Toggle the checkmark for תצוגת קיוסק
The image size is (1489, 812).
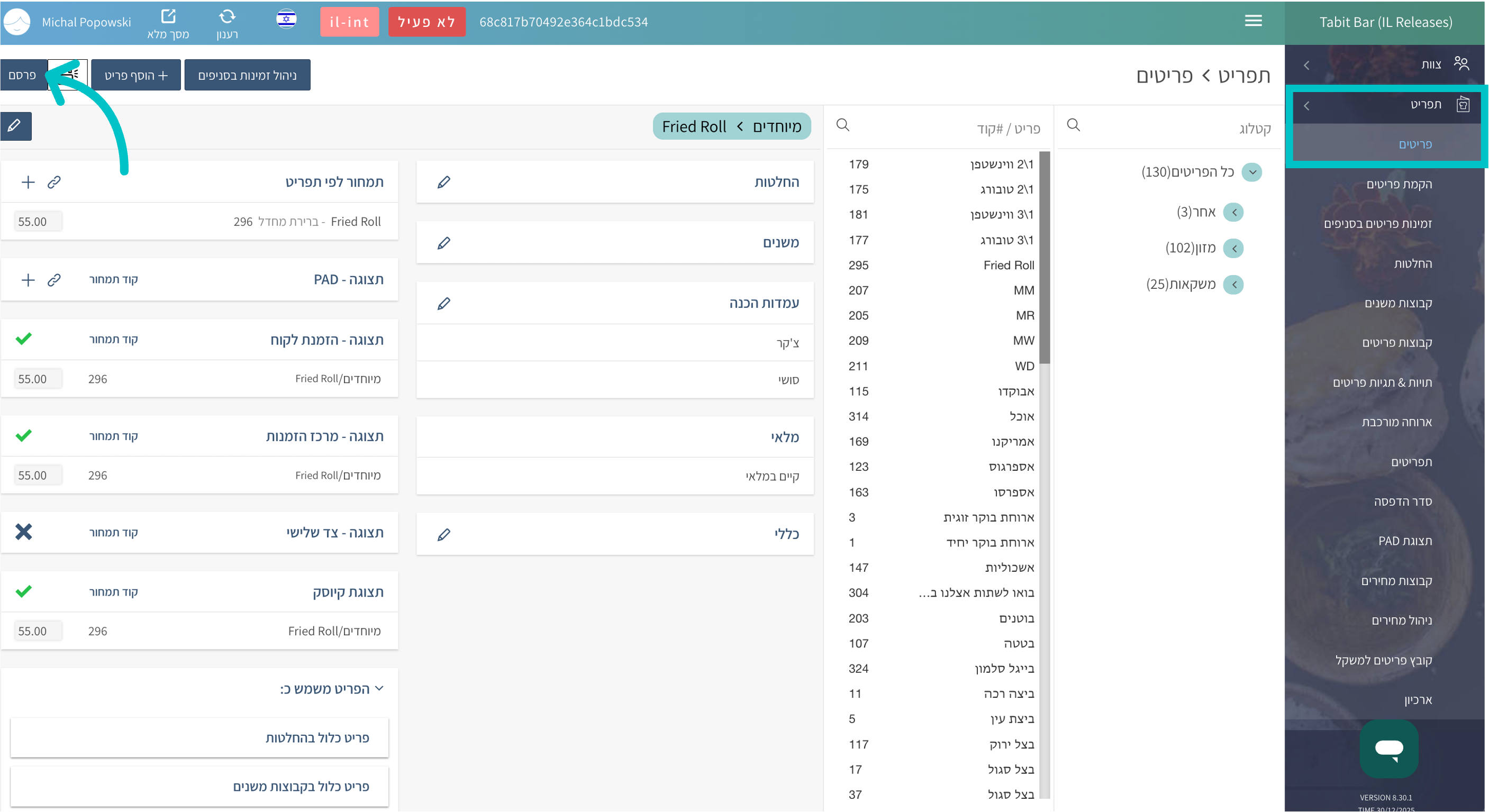[x=24, y=591]
